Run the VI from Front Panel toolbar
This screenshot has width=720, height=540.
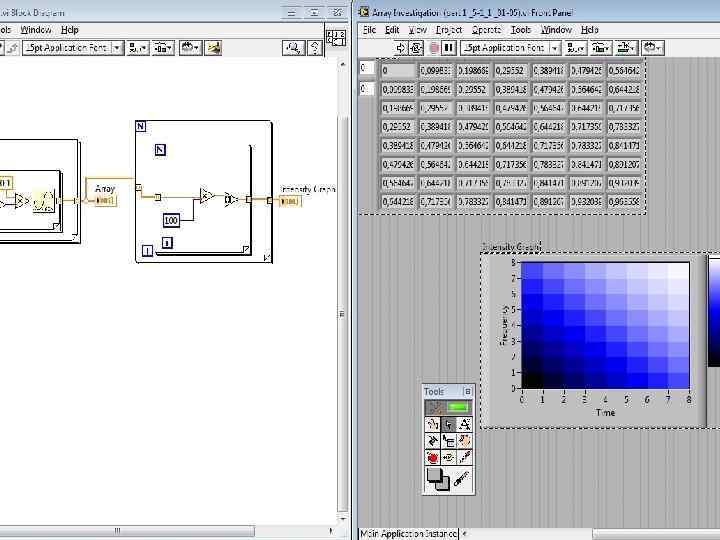pos(400,48)
